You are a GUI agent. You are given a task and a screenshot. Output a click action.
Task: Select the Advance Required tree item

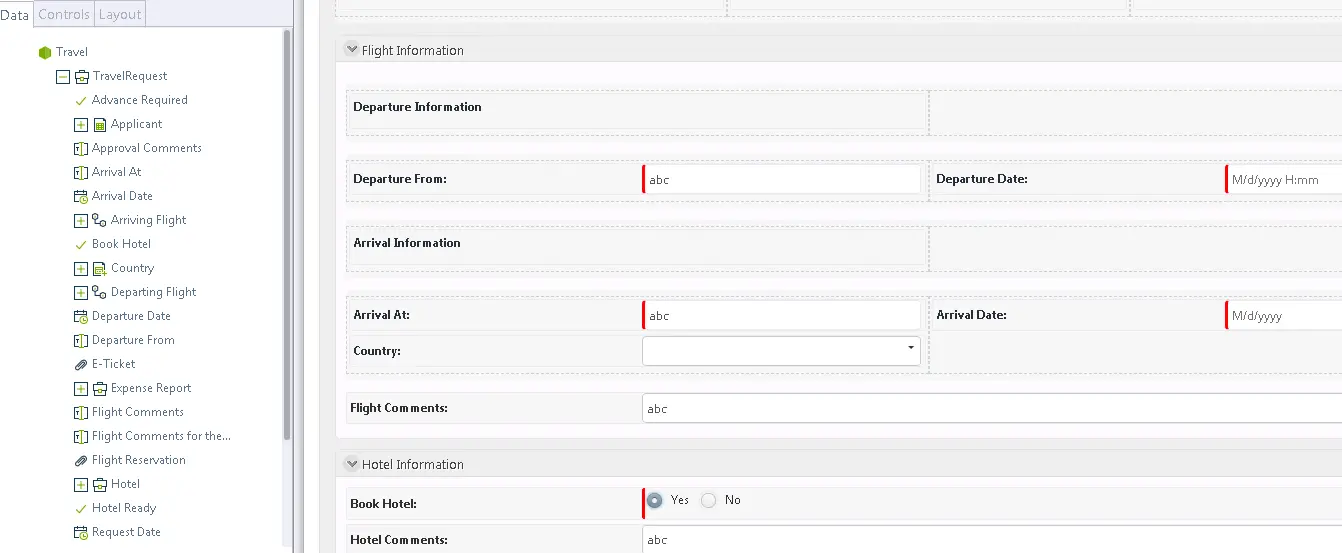coord(140,100)
